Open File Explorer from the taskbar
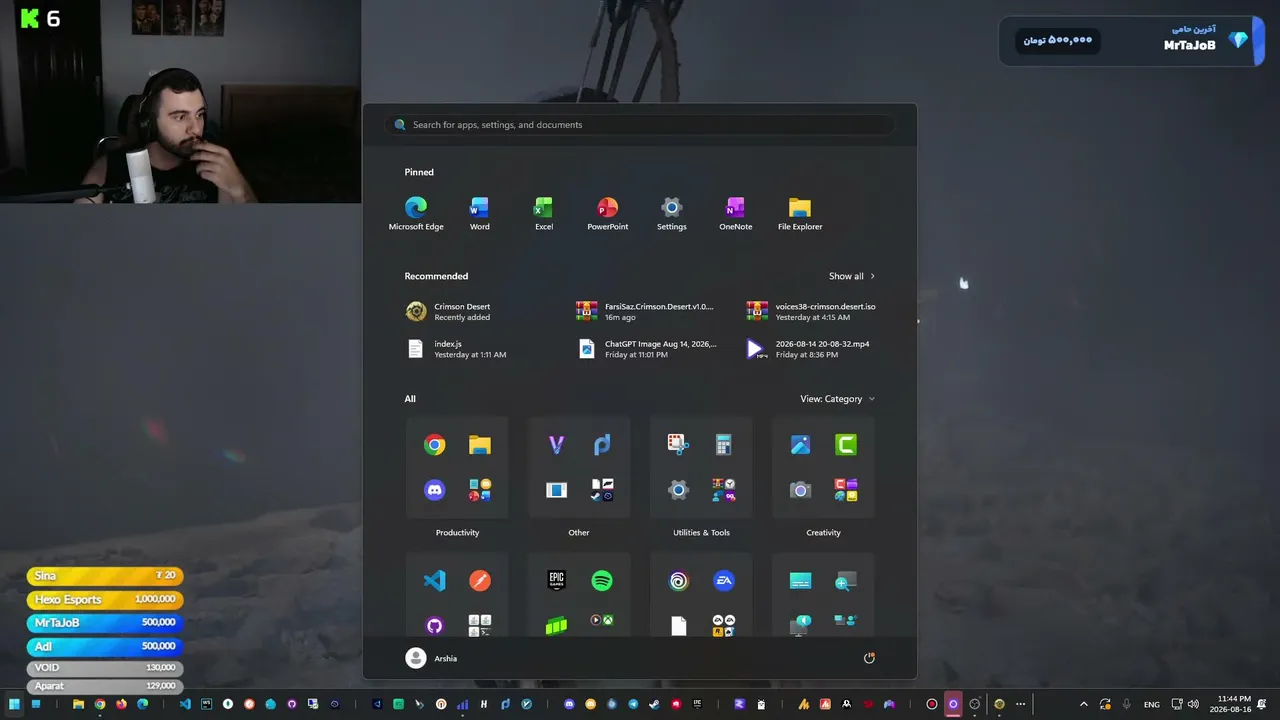 78,704
